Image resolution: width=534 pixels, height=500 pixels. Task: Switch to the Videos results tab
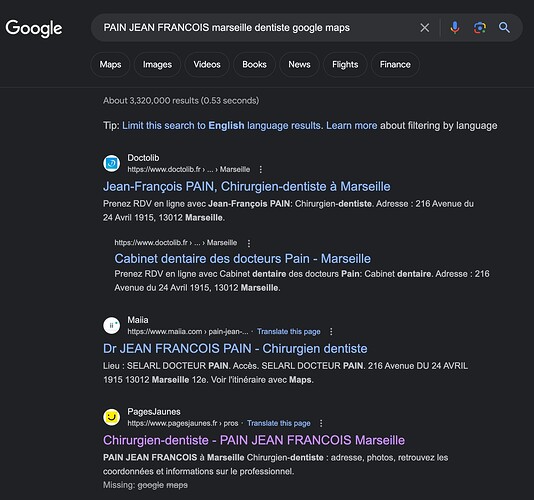pyautogui.click(x=207, y=64)
